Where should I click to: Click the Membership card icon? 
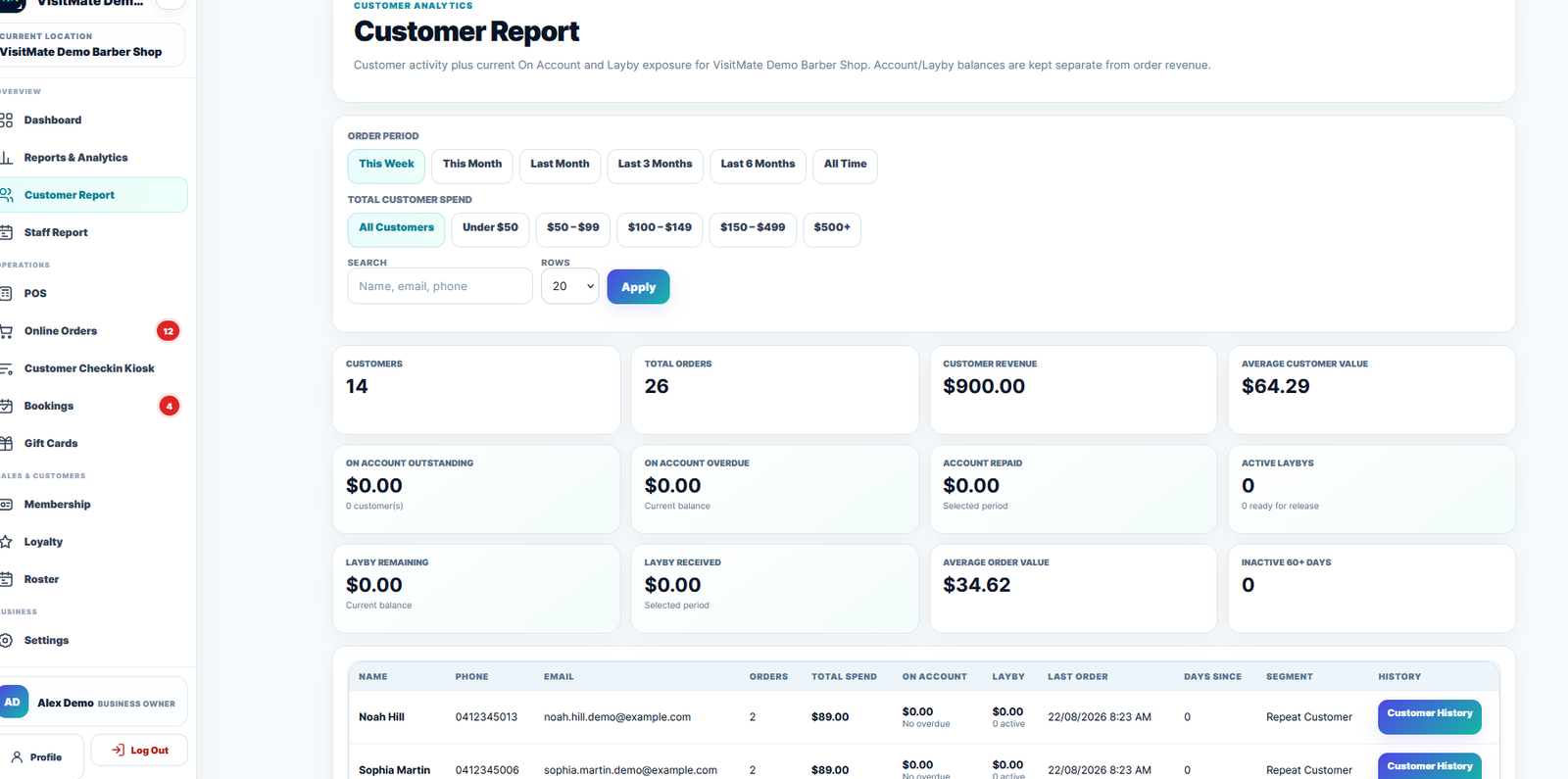pyautogui.click(x=6, y=505)
